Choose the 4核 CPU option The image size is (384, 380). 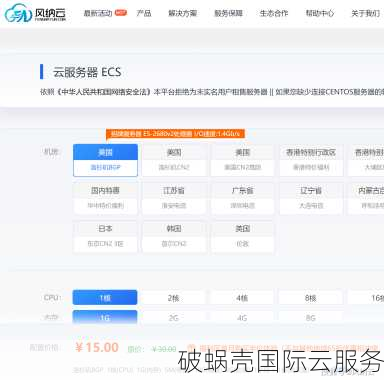coord(243,297)
